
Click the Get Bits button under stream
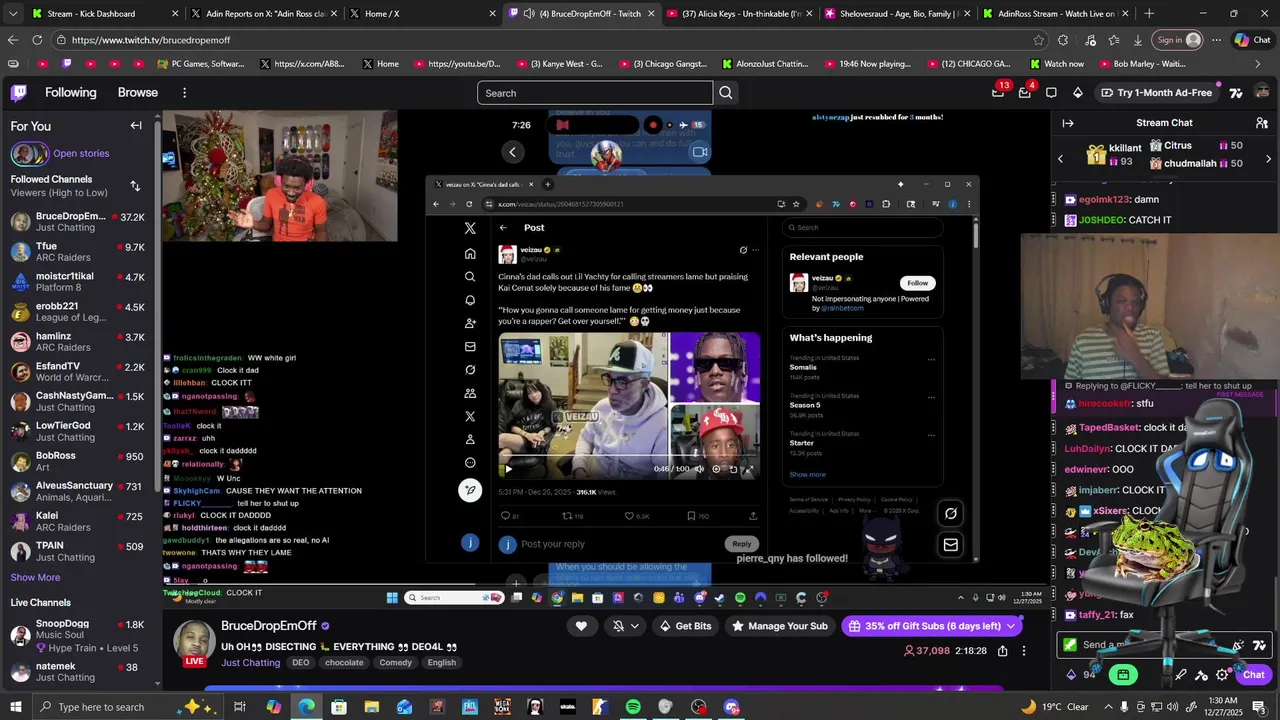685,626
